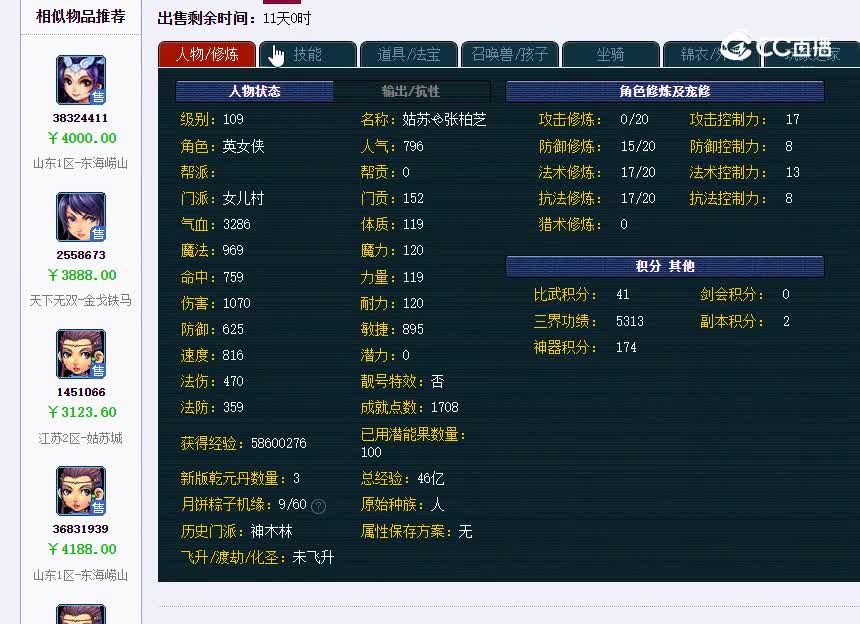Click the 防御修炼 value 15/20
The image size is (860, 624).
638,146
